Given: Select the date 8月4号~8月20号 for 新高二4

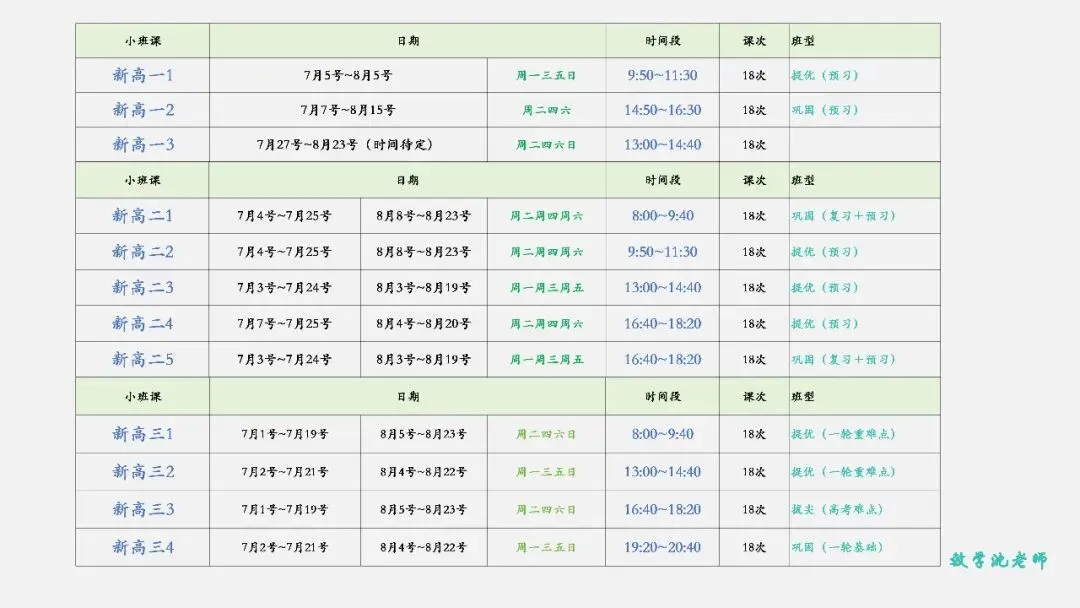Looking at the screenshot, I should click(424, 324).
